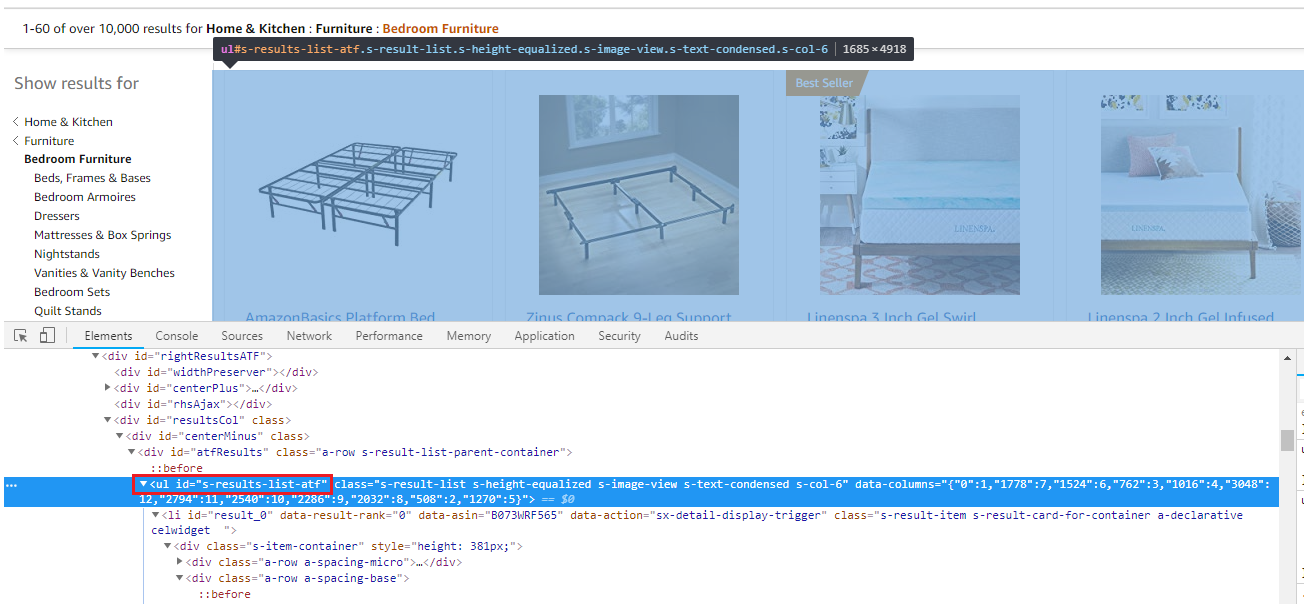Expand the a-row a-spacing-micro div

[x=180, y=562]
